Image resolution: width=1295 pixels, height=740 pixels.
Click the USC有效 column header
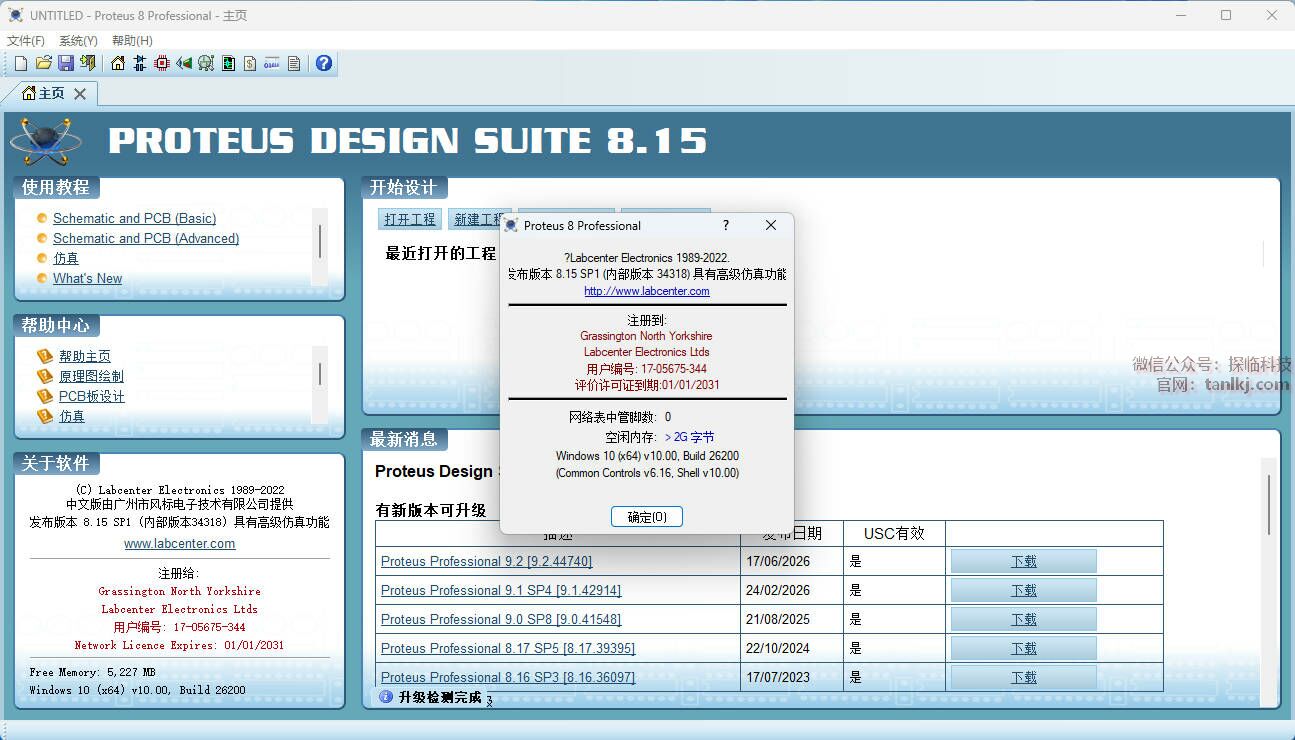(x=894, y=533)
